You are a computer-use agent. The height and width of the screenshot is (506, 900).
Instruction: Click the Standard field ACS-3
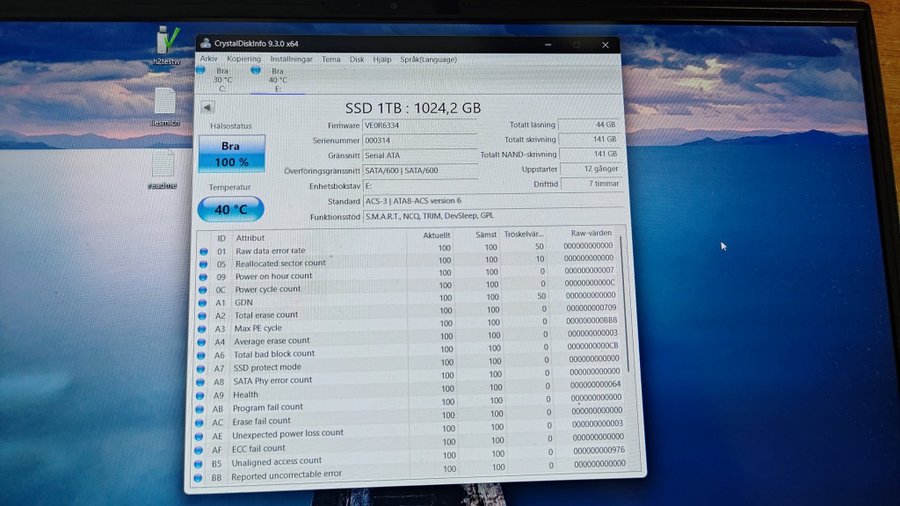point(493,201)
